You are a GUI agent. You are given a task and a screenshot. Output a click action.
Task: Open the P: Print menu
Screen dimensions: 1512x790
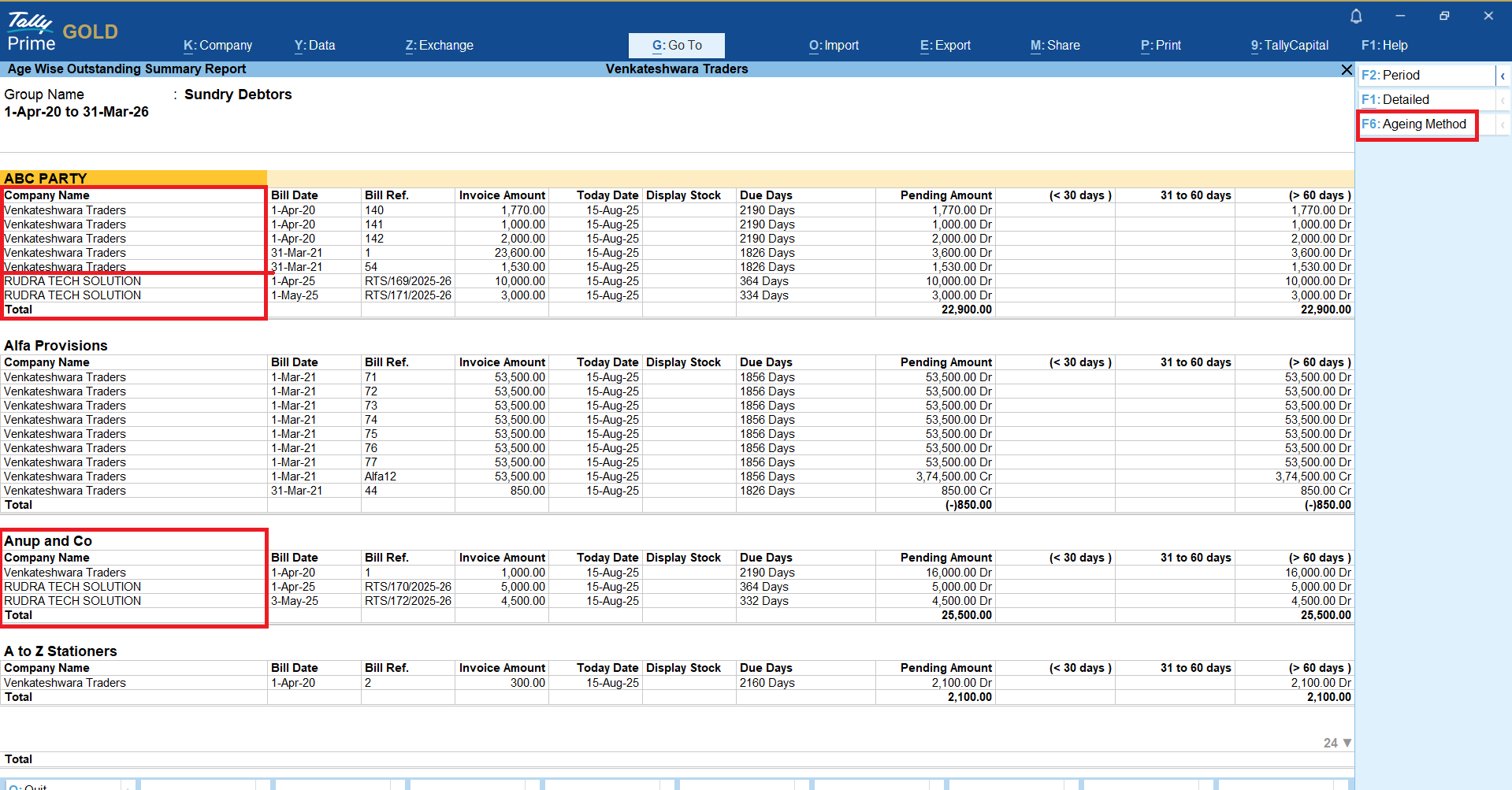point(1161,46)
